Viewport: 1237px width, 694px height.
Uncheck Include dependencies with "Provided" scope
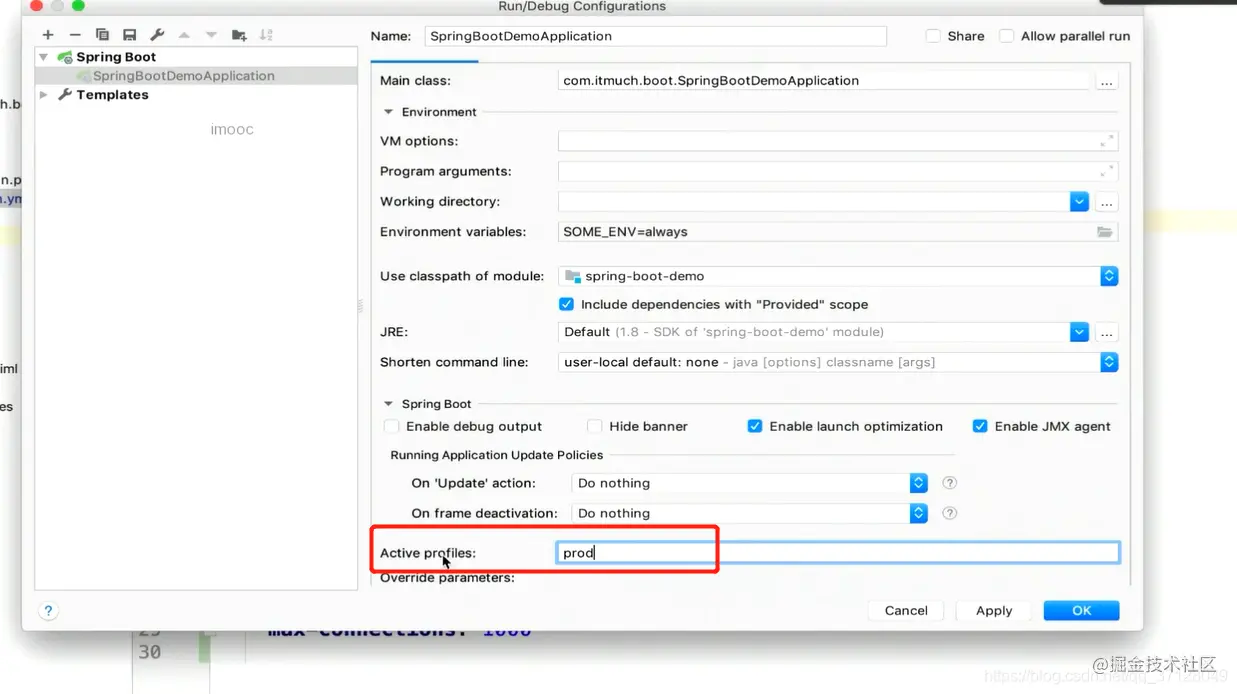[x=567, y=304]
